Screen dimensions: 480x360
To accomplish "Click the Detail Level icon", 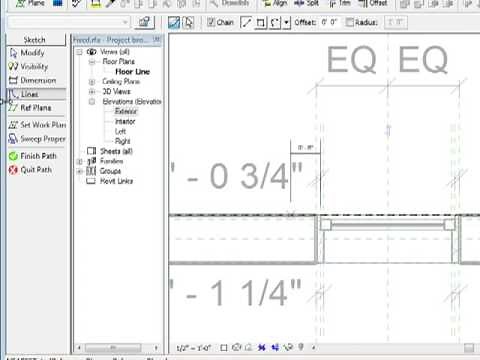I will coord(224,348).
